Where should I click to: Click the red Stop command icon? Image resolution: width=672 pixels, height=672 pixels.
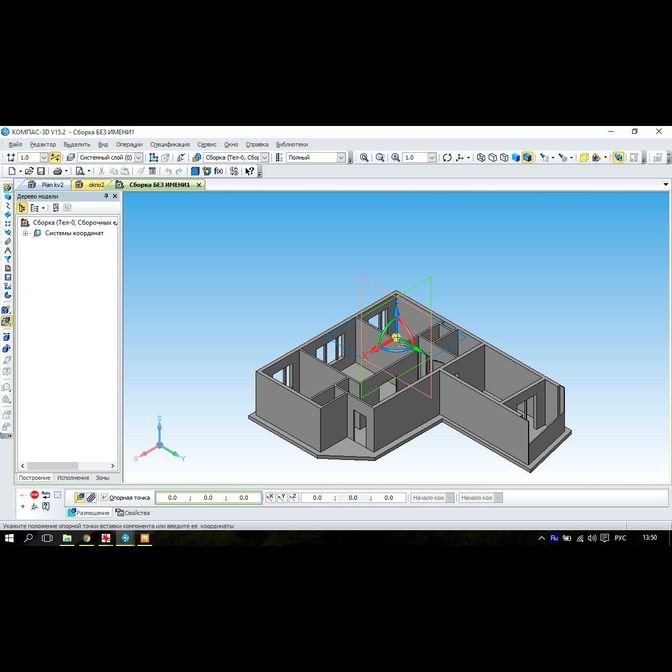(x=35, y=495)
